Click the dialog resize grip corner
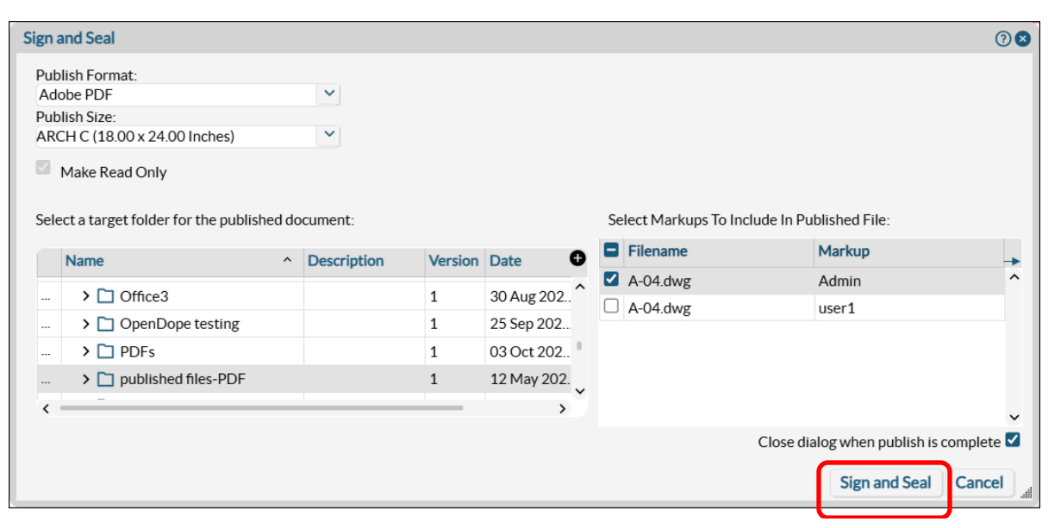This screenshot has height=528, width=1053. [x=1026, y=493]
